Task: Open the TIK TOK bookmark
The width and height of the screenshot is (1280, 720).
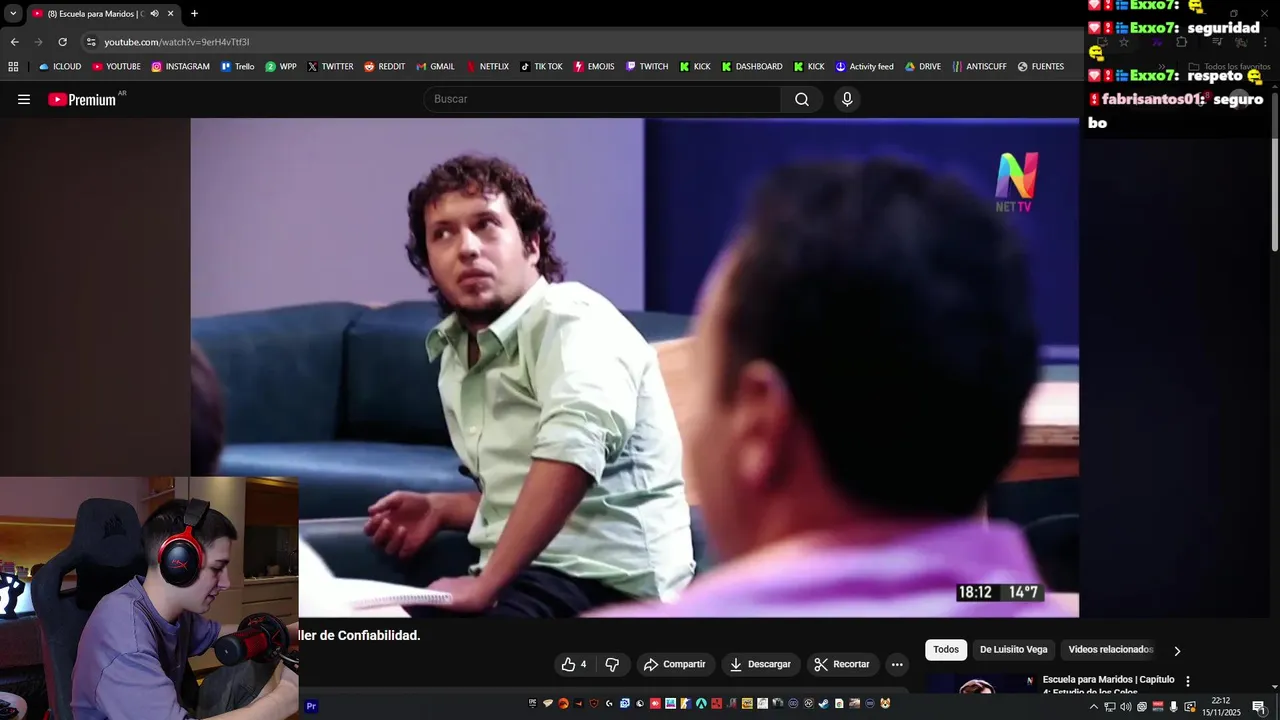Action: tap(541, 67)
